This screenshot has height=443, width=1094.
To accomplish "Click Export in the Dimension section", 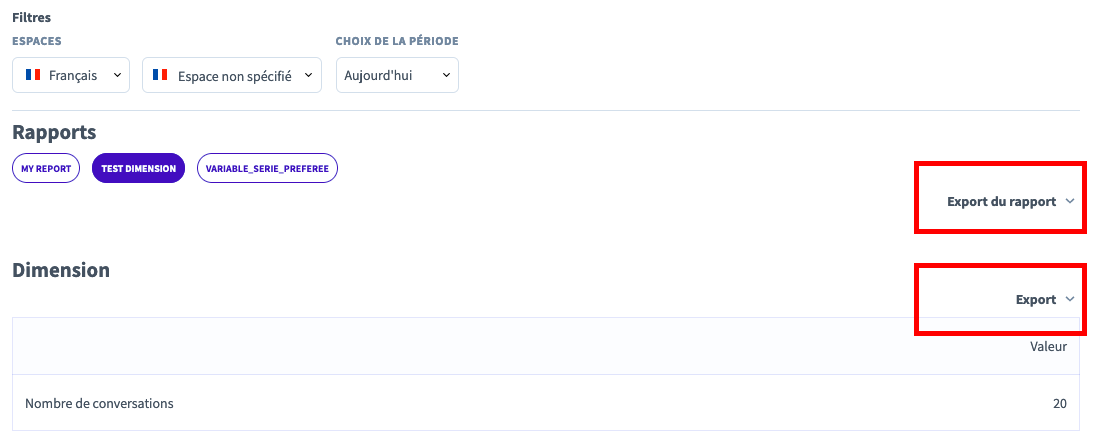I will click(1035, 300).
